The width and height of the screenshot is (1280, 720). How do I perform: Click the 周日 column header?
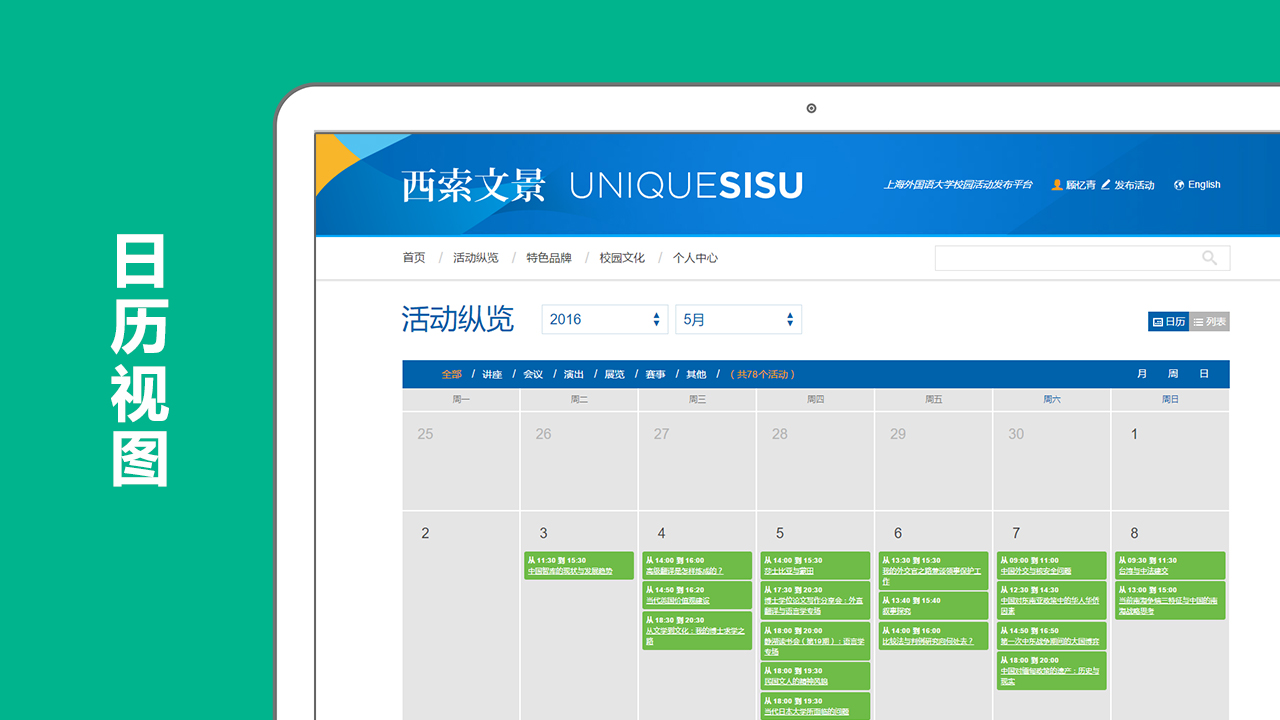tap(1170, 399)
